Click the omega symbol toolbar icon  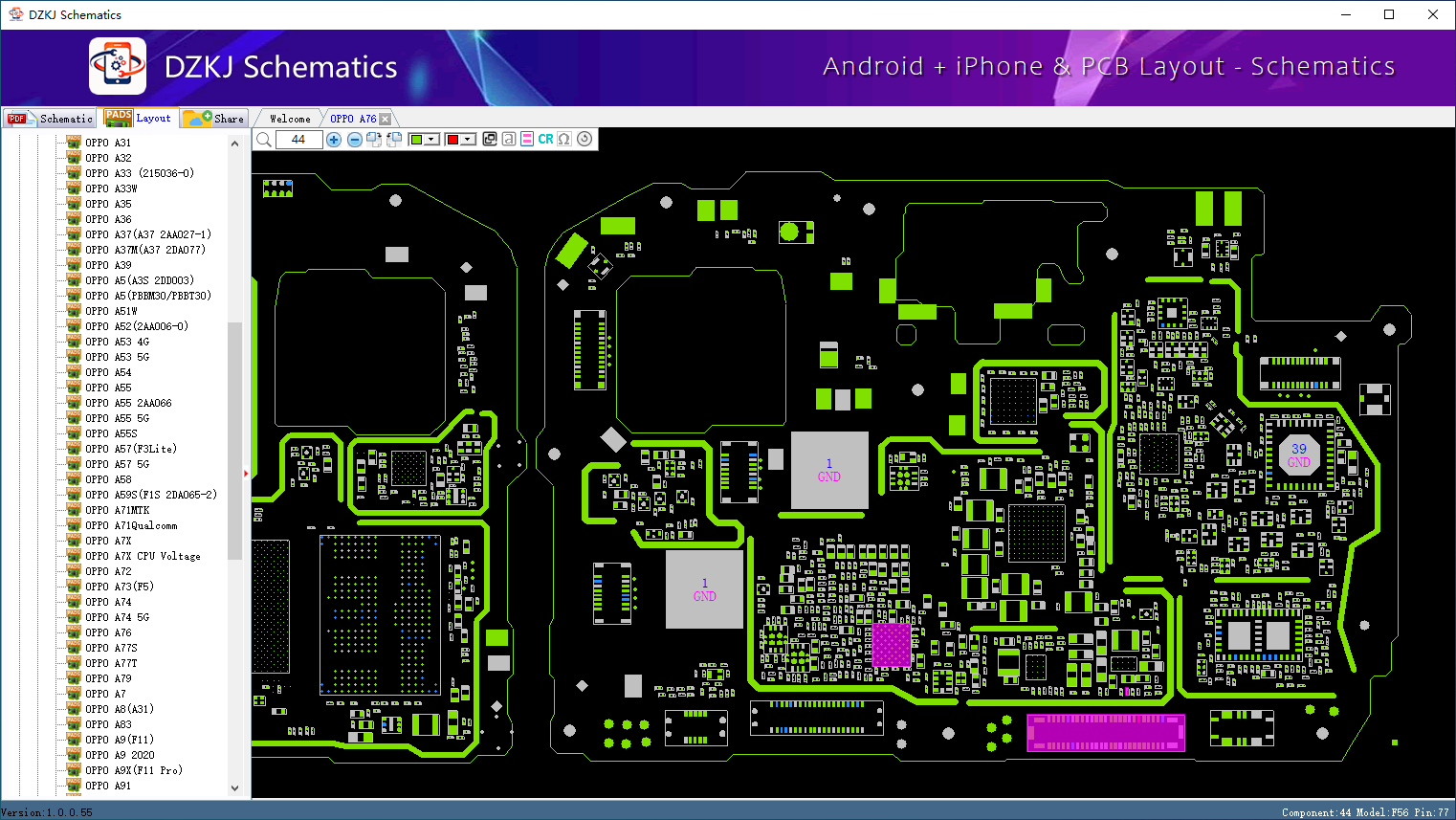click(x=564, y=139)
